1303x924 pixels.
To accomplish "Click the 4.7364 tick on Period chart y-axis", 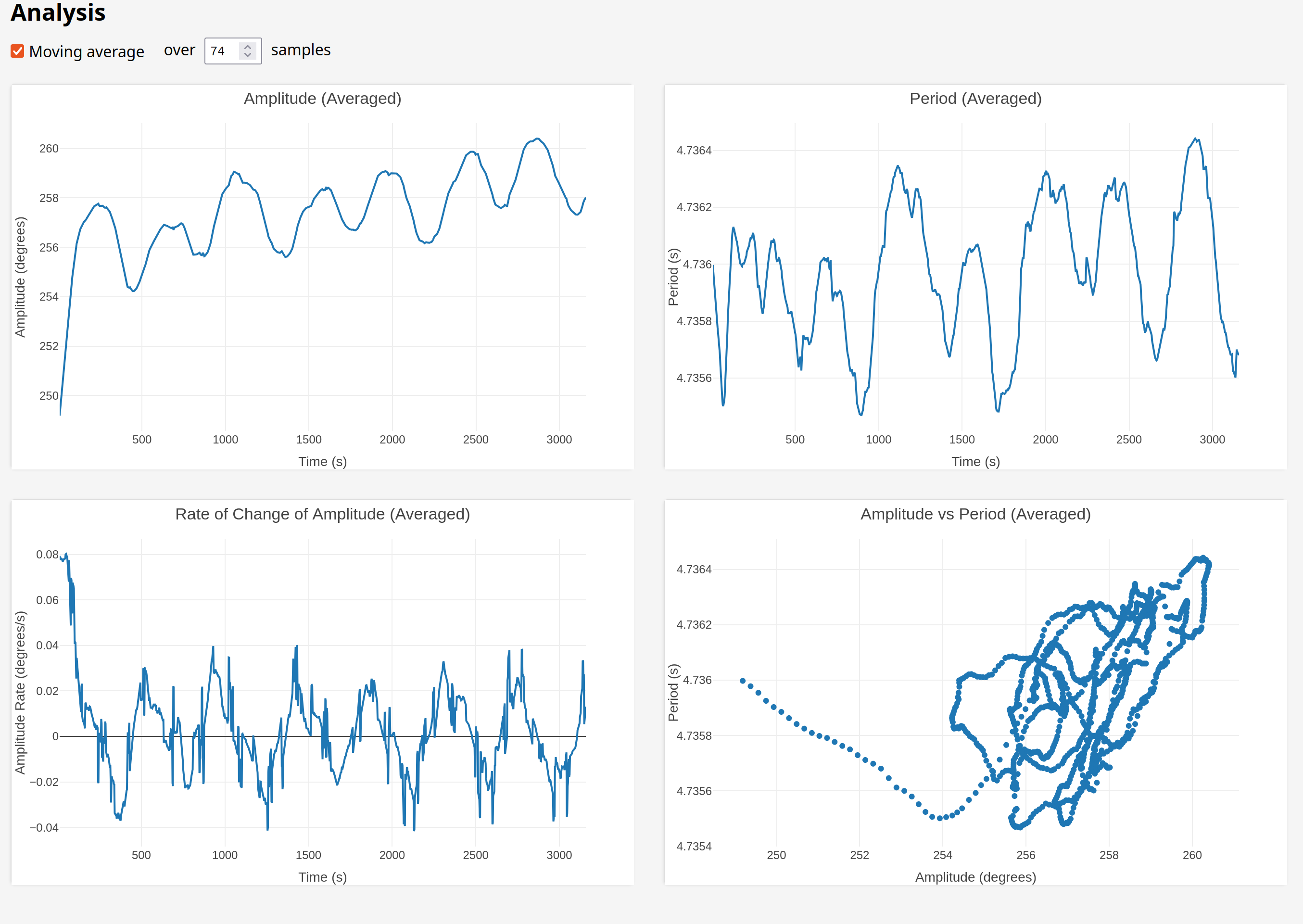I will pyautogui.click(x=694, y=151).
